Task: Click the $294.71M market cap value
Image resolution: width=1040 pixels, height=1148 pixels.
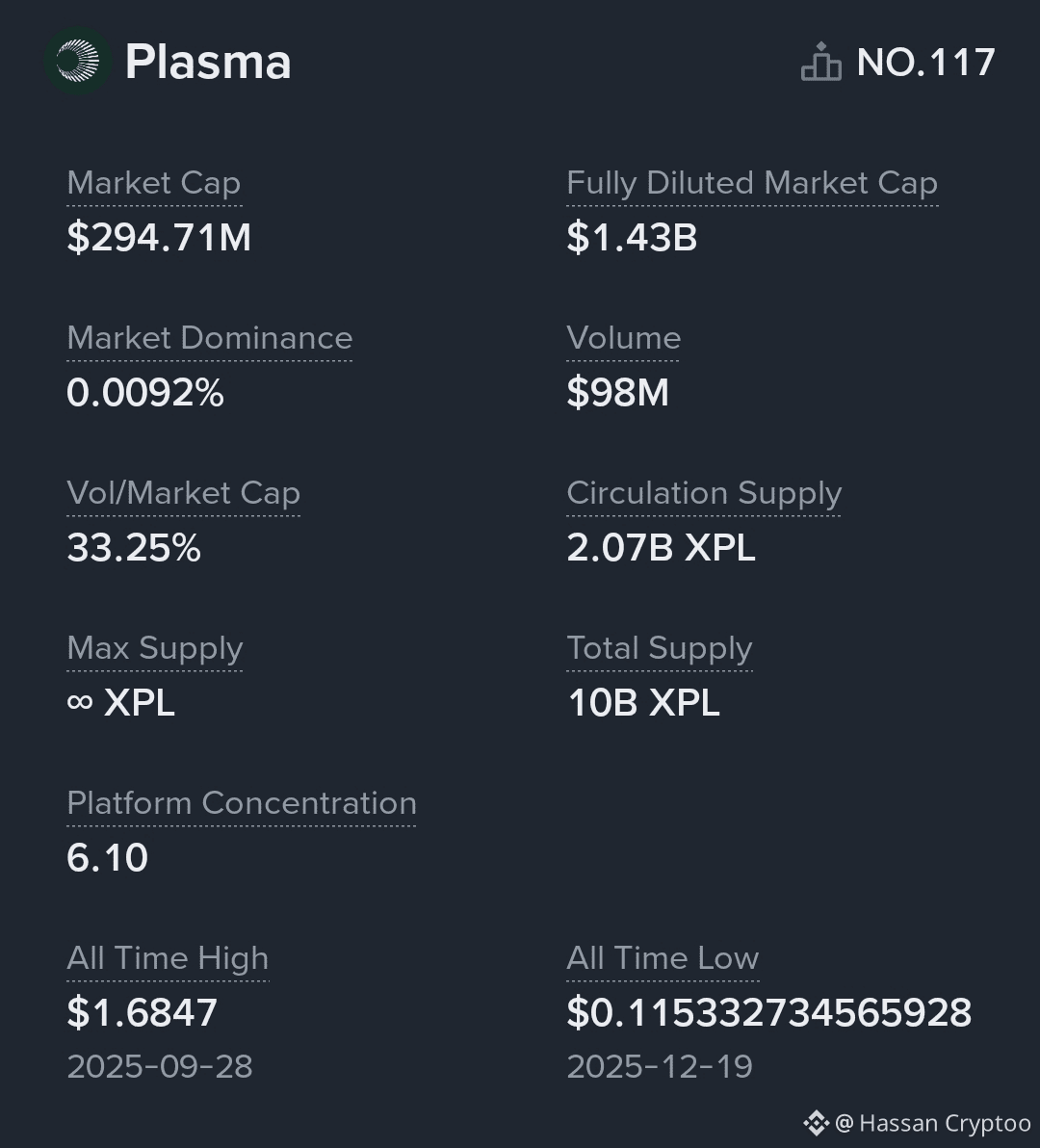Action: tap(159, 237)
